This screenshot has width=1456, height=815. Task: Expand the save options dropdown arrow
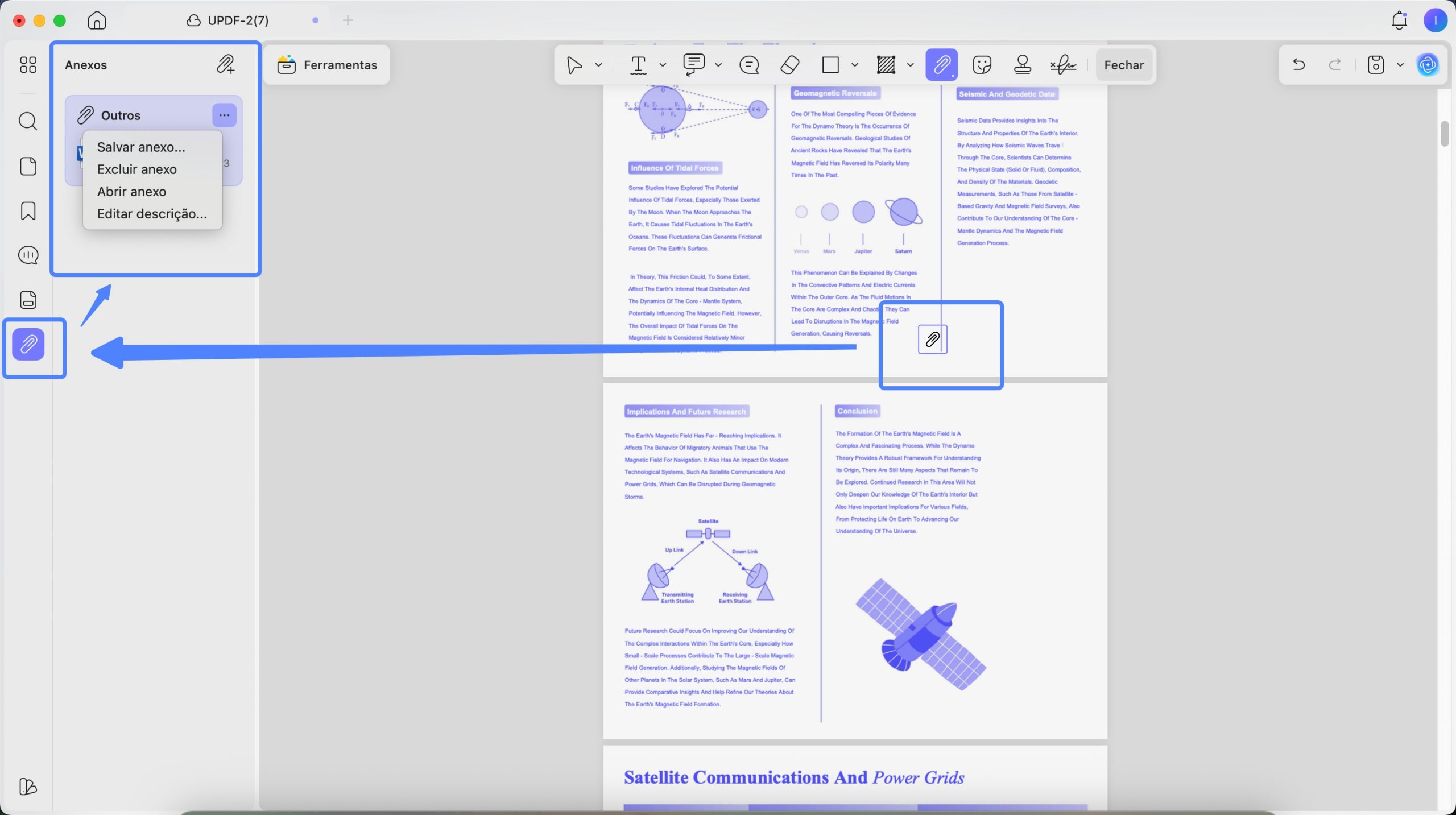pos(1400,65)
